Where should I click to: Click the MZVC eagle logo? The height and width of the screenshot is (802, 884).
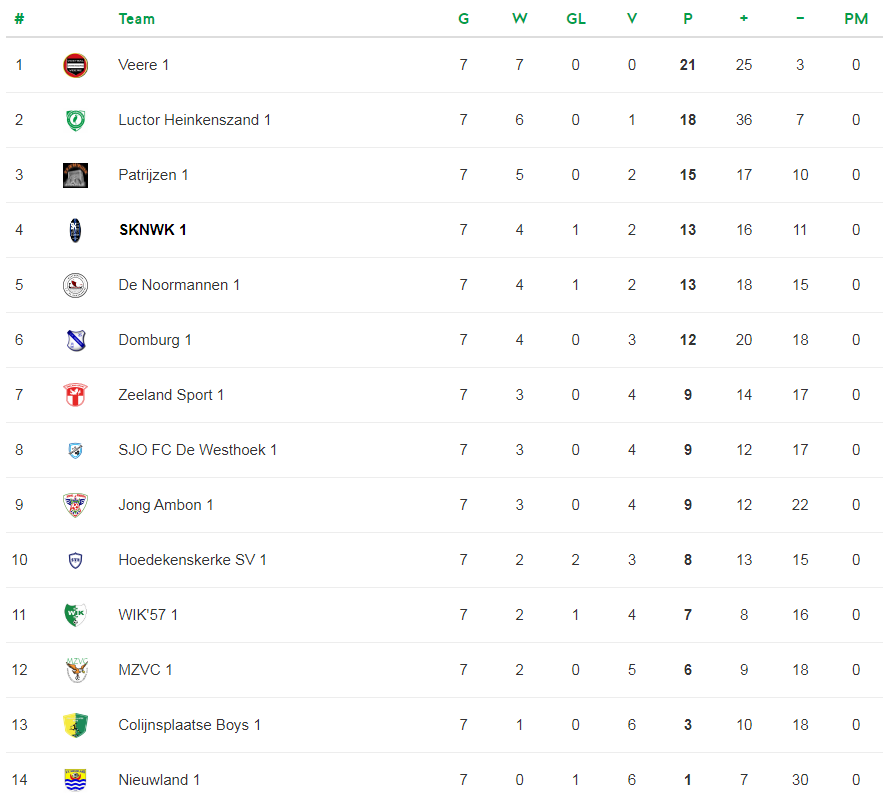(76, 670)
